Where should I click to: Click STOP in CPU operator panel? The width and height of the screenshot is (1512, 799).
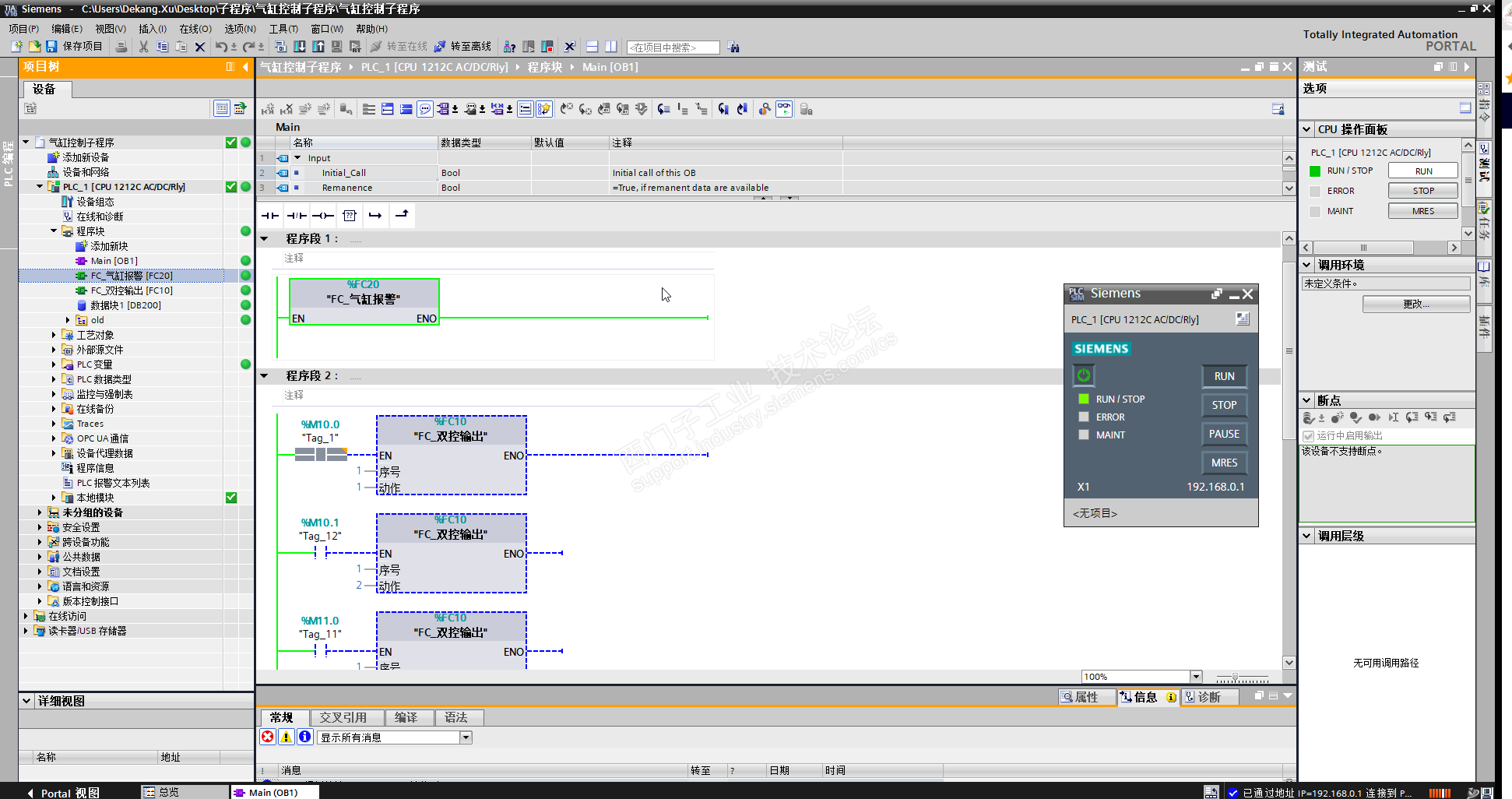click(1423, 191)
